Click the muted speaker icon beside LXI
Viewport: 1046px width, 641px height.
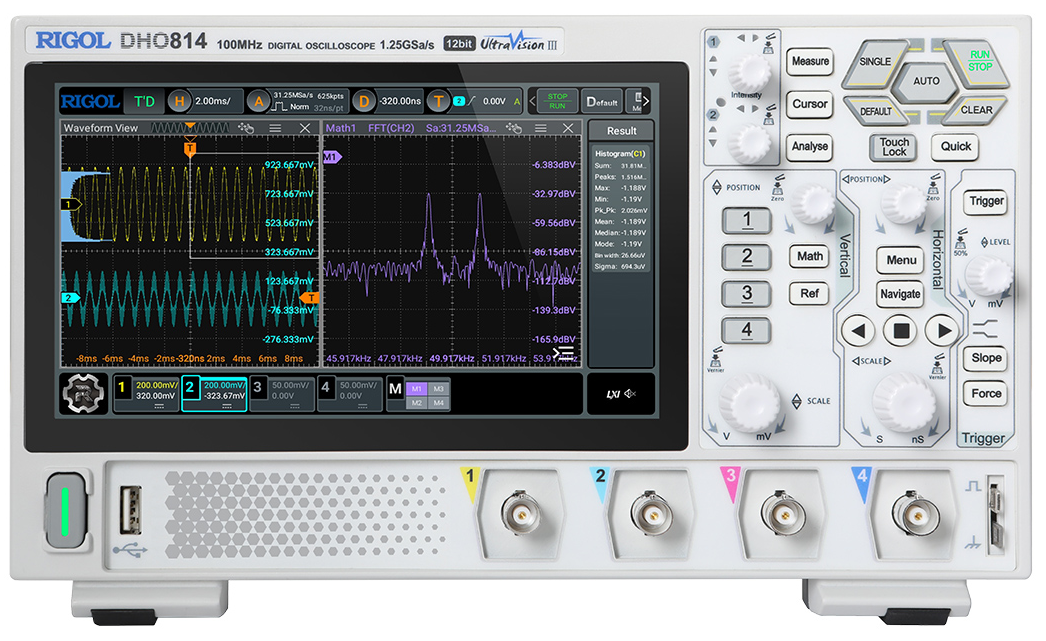(630, 394)
